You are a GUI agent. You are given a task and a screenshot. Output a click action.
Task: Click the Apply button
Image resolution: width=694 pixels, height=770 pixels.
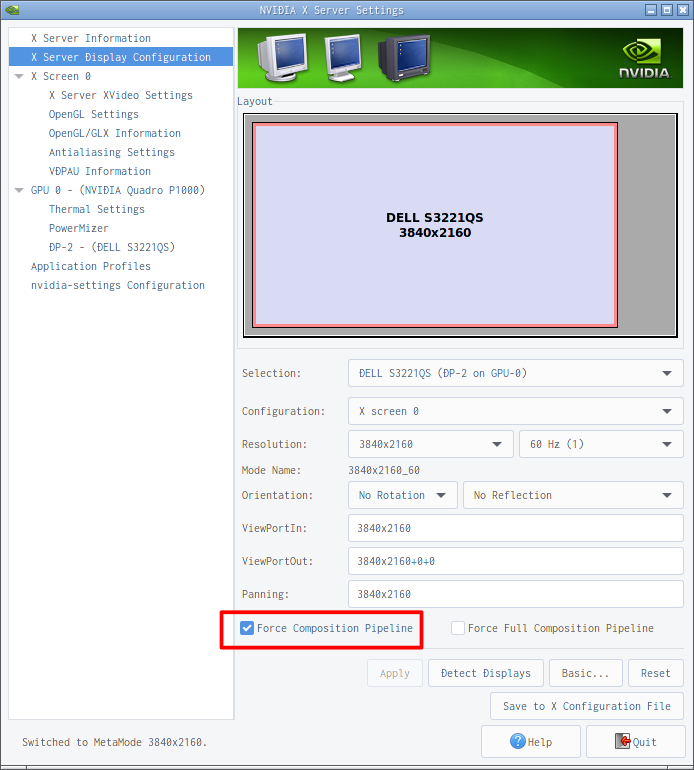pyautogui.click(x=395, y=673)
